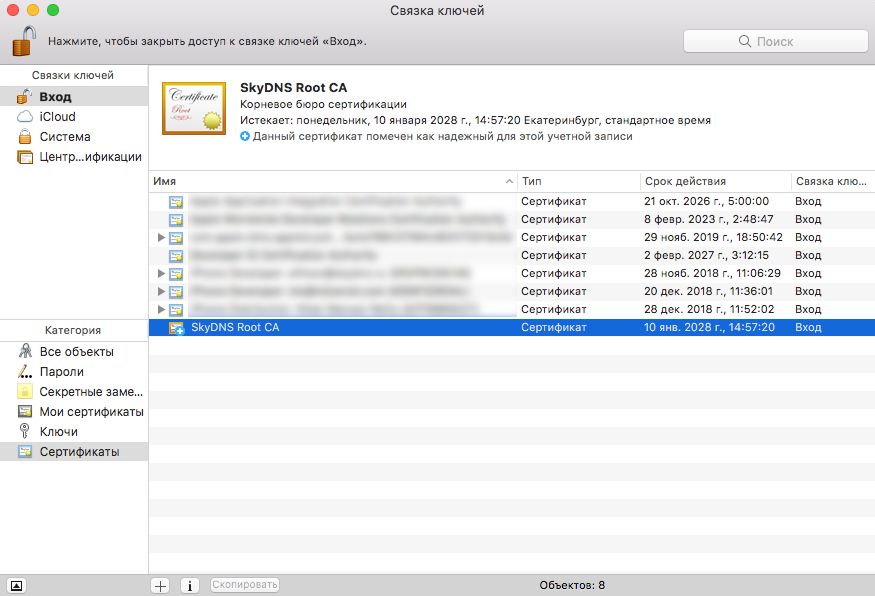Image resolution: width=875 pixels, height=596 pixels.
Task: Select the Система keychain
Action: pos(74,137)
